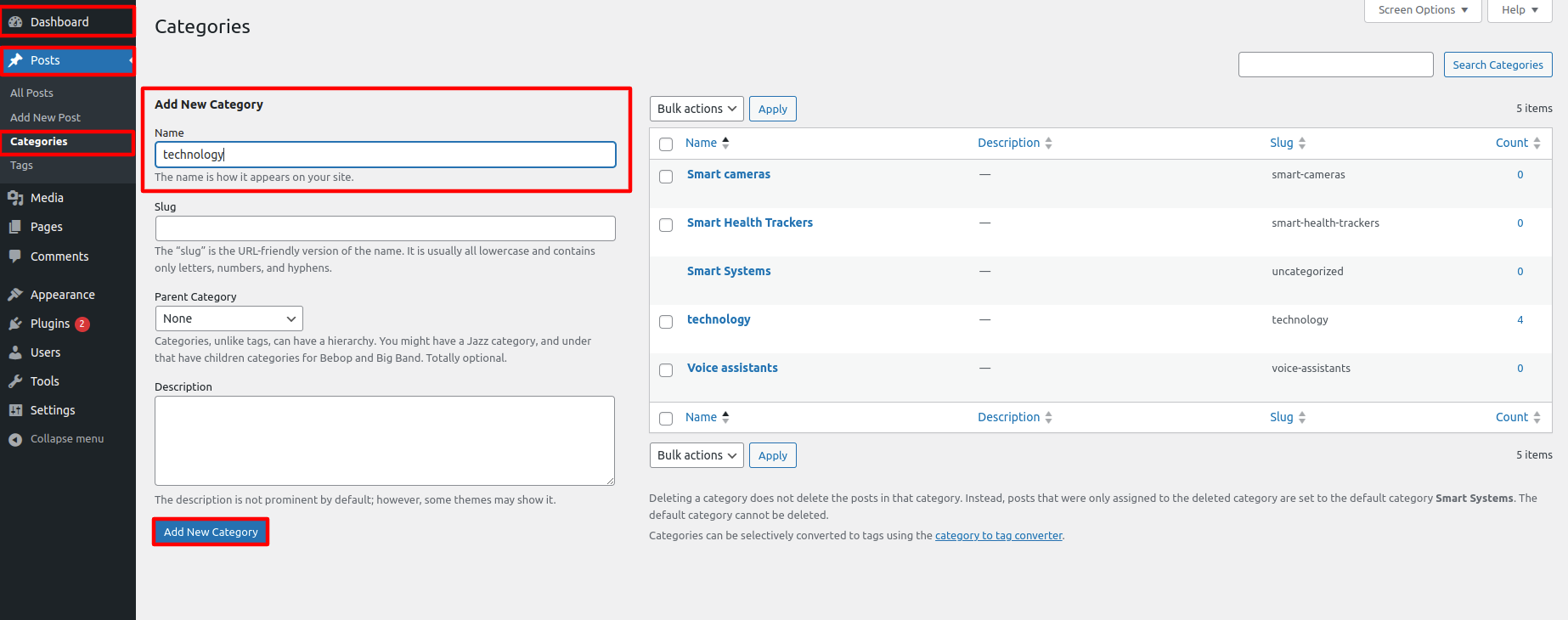Click into the Slug text field

pyautogui.click(x=385, y=228)
